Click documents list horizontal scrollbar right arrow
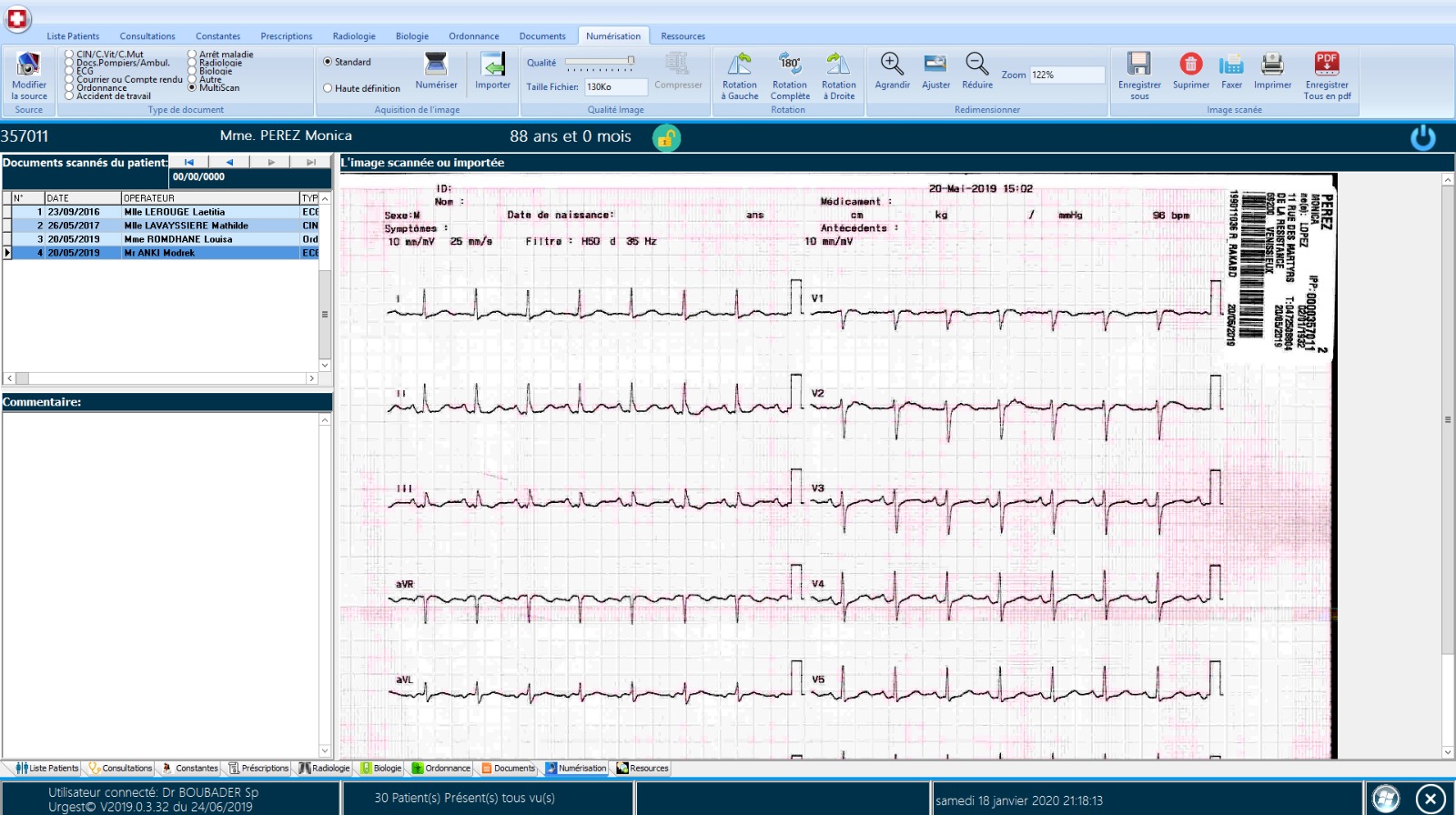Image resolution: width=1456 pixels, height=815 pixels. 311,378
